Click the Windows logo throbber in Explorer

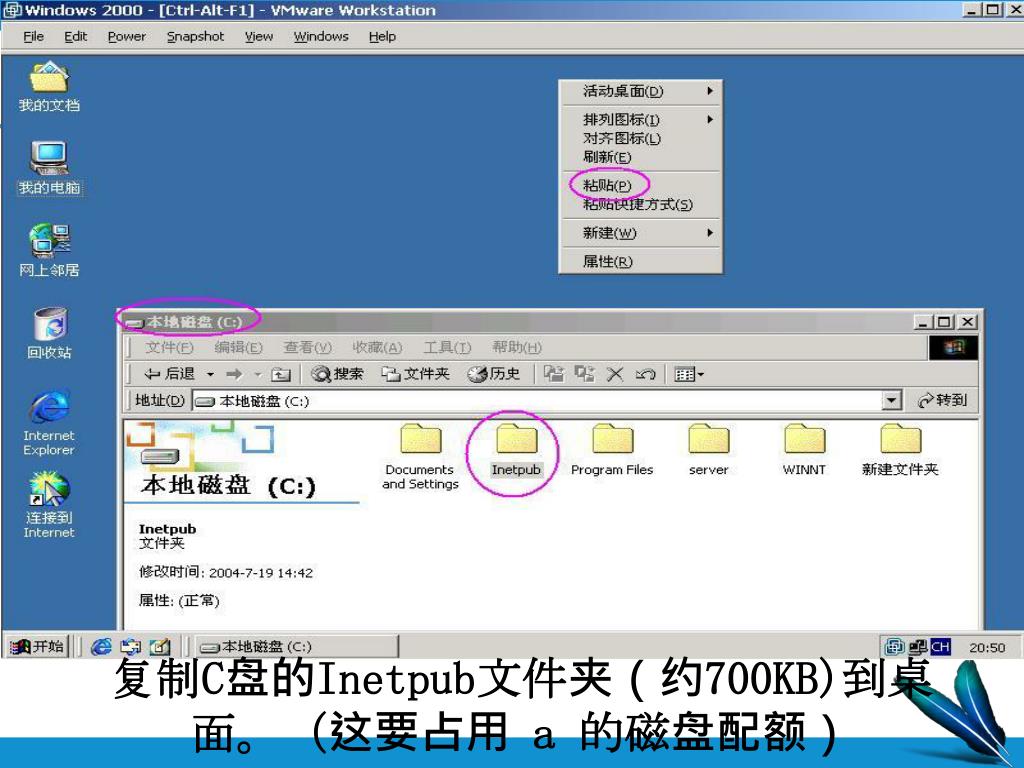tap(953, 347)
